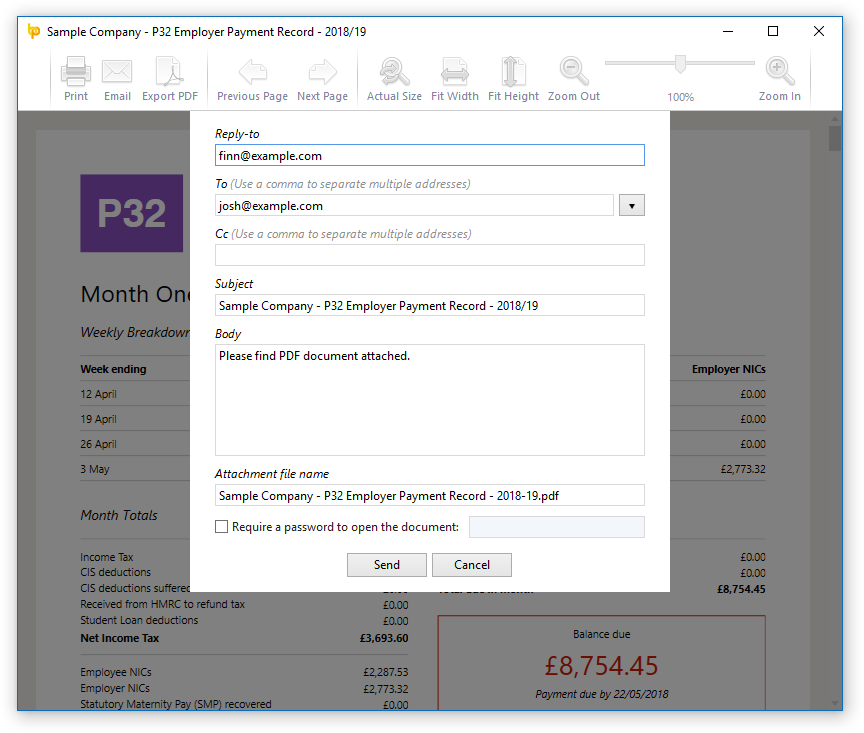Click the £2,773.32 value in 3 May row

point(743,469)
